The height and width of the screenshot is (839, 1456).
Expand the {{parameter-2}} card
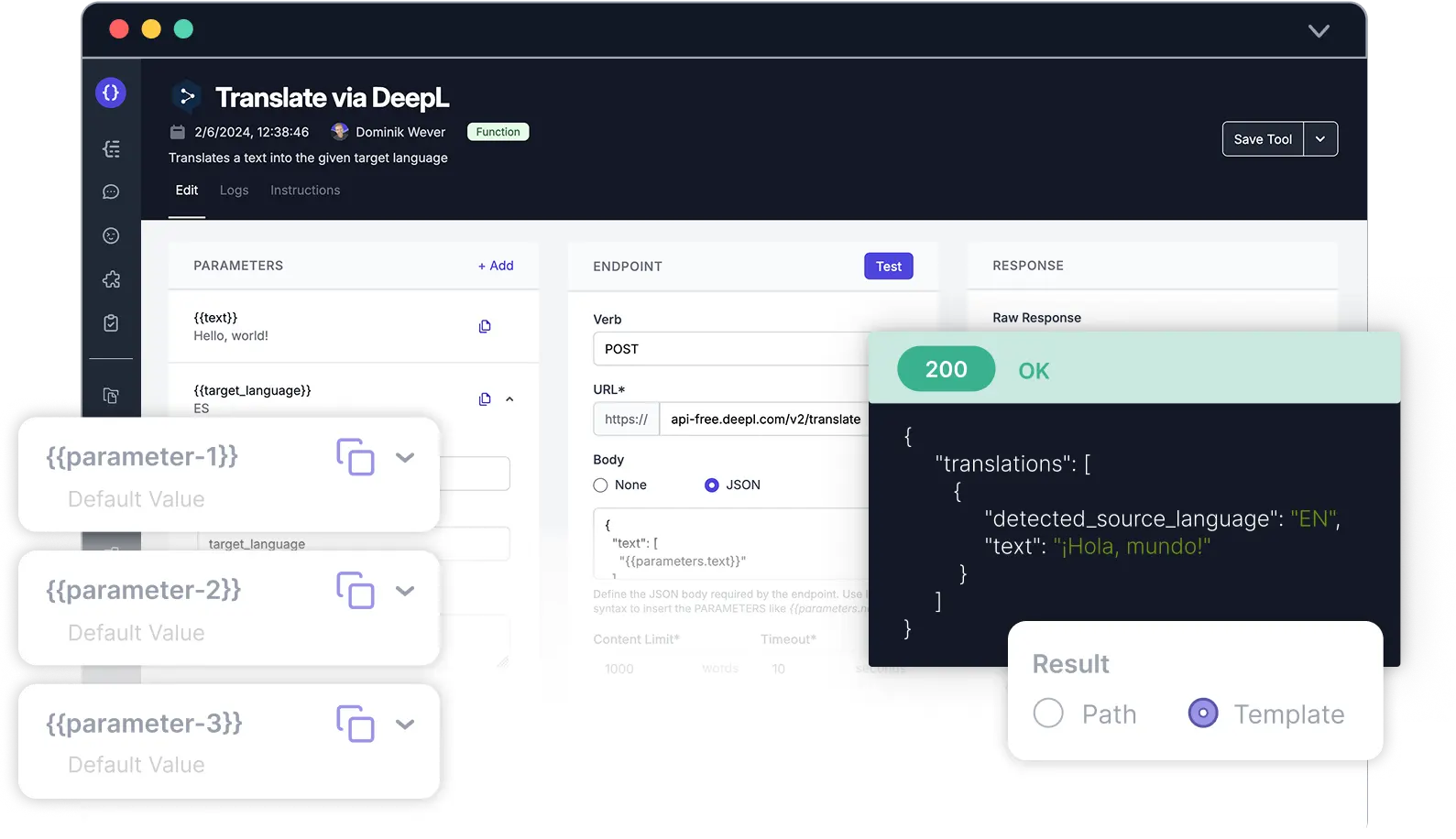(x=405, y=591)
